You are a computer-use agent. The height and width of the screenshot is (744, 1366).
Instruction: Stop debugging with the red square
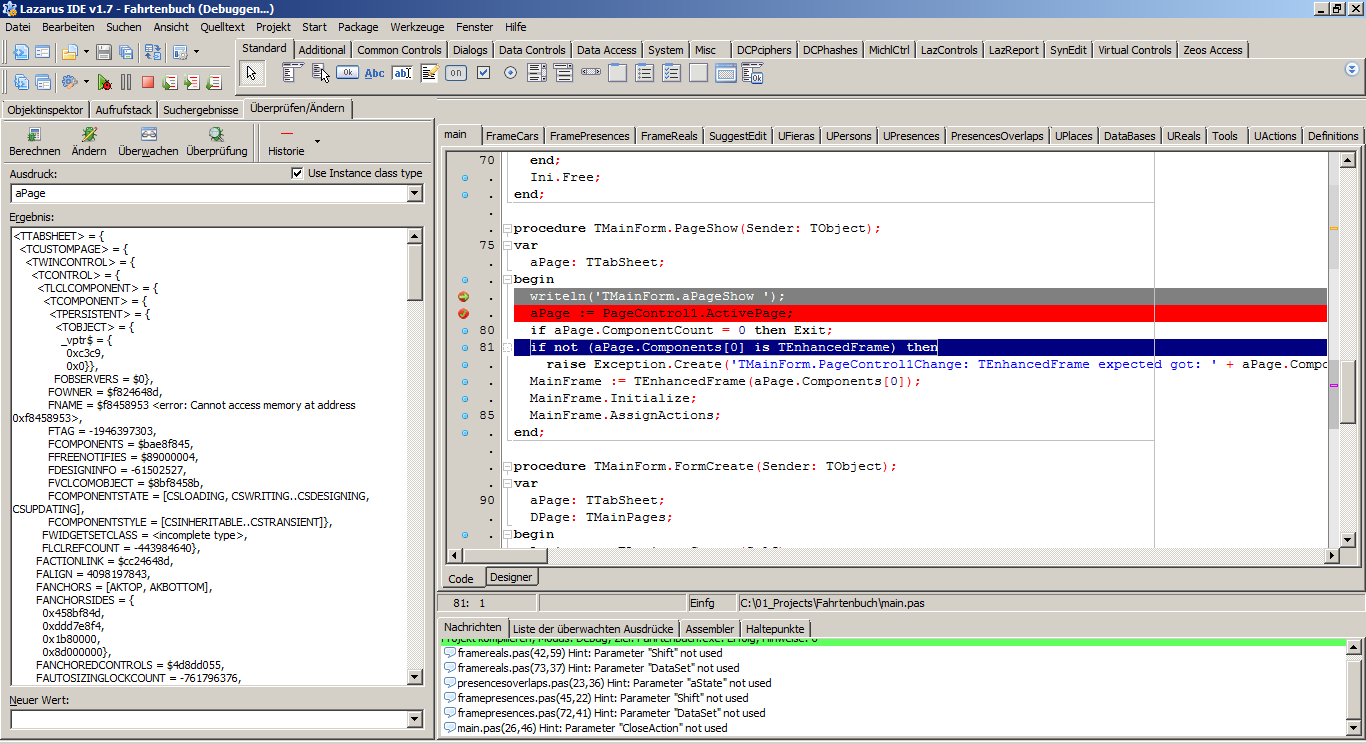pyautogui.click(x=148, y=82)
